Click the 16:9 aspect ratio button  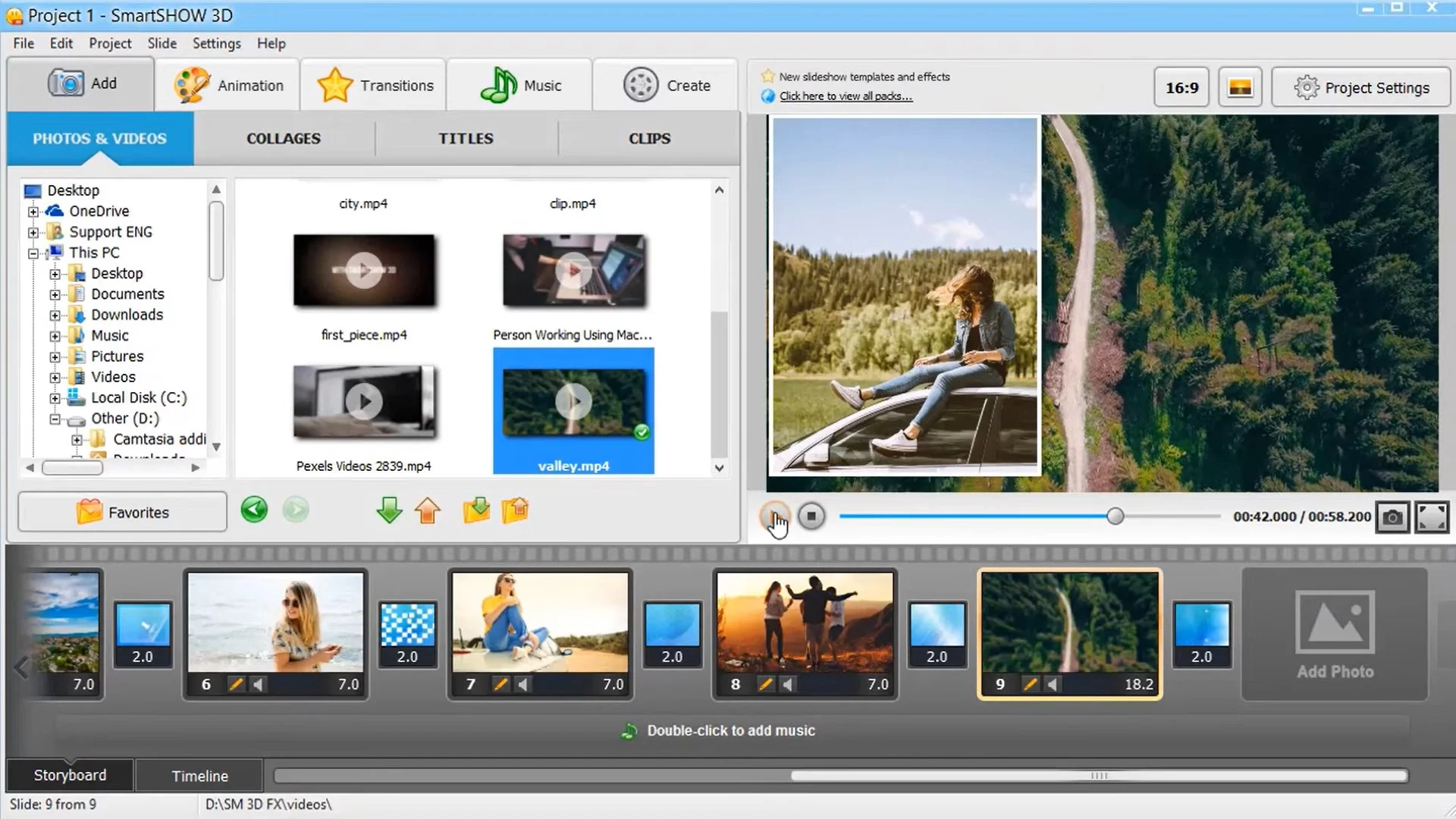click(1181, 87)
